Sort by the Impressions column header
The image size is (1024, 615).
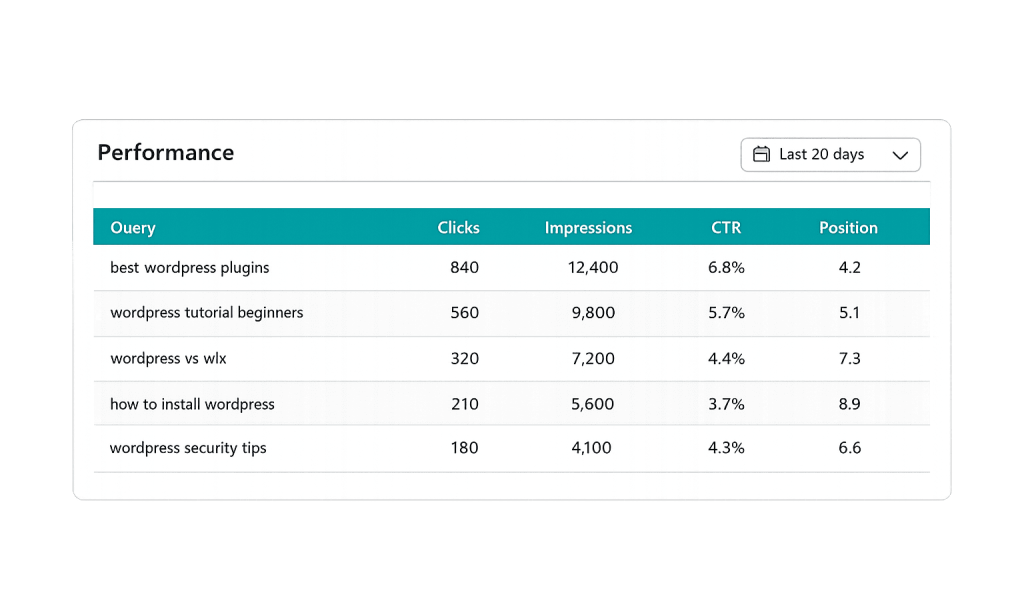tap(588, 228)
